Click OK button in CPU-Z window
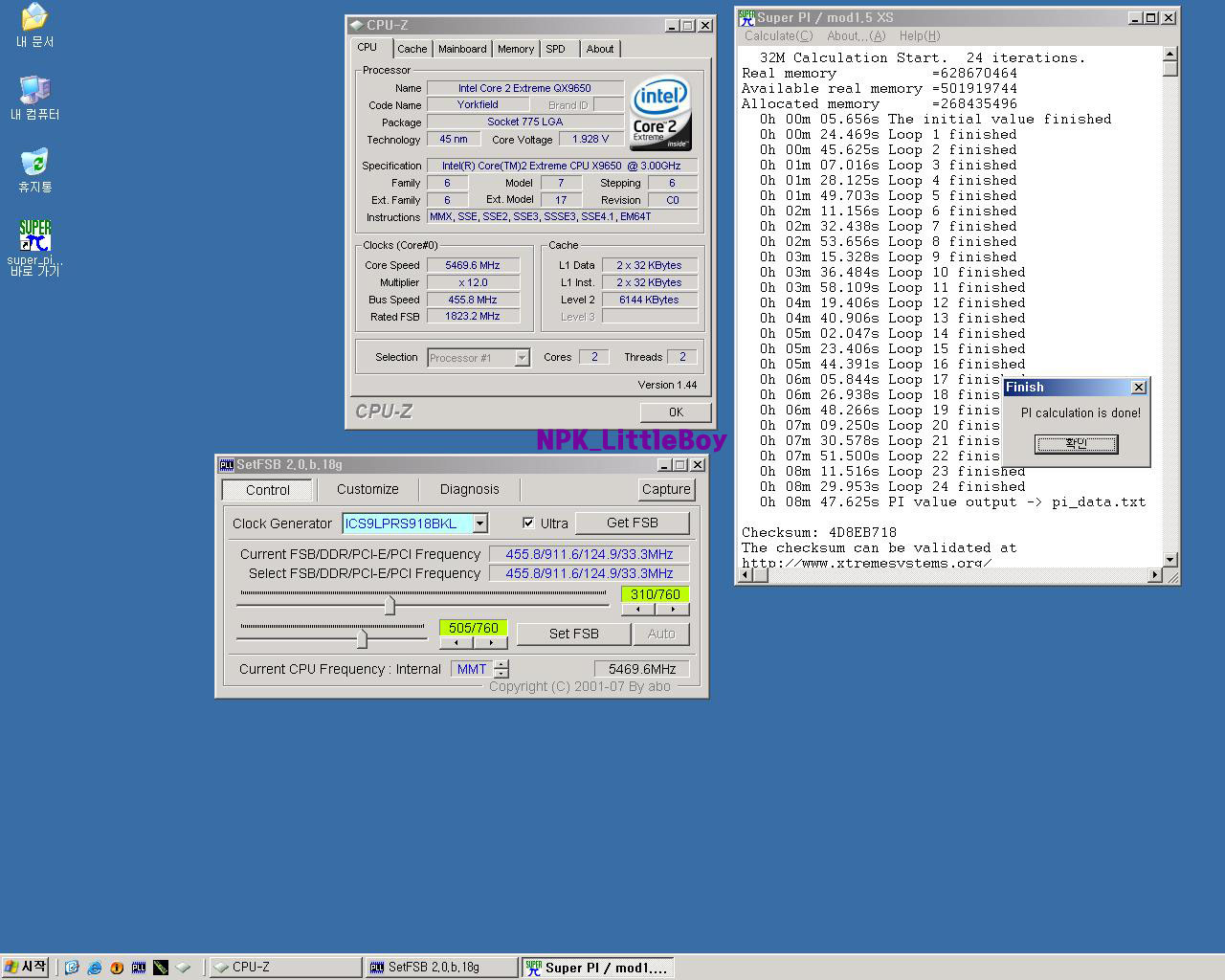Screen dimensions: 1225x980 coord(676,412)
